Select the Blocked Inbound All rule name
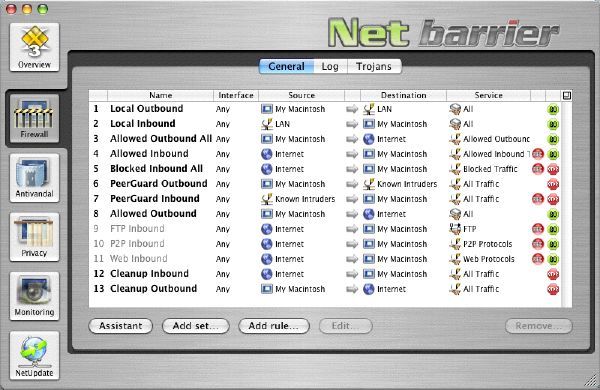This screenshot has width=600, height=390. (x=157, y=169)
